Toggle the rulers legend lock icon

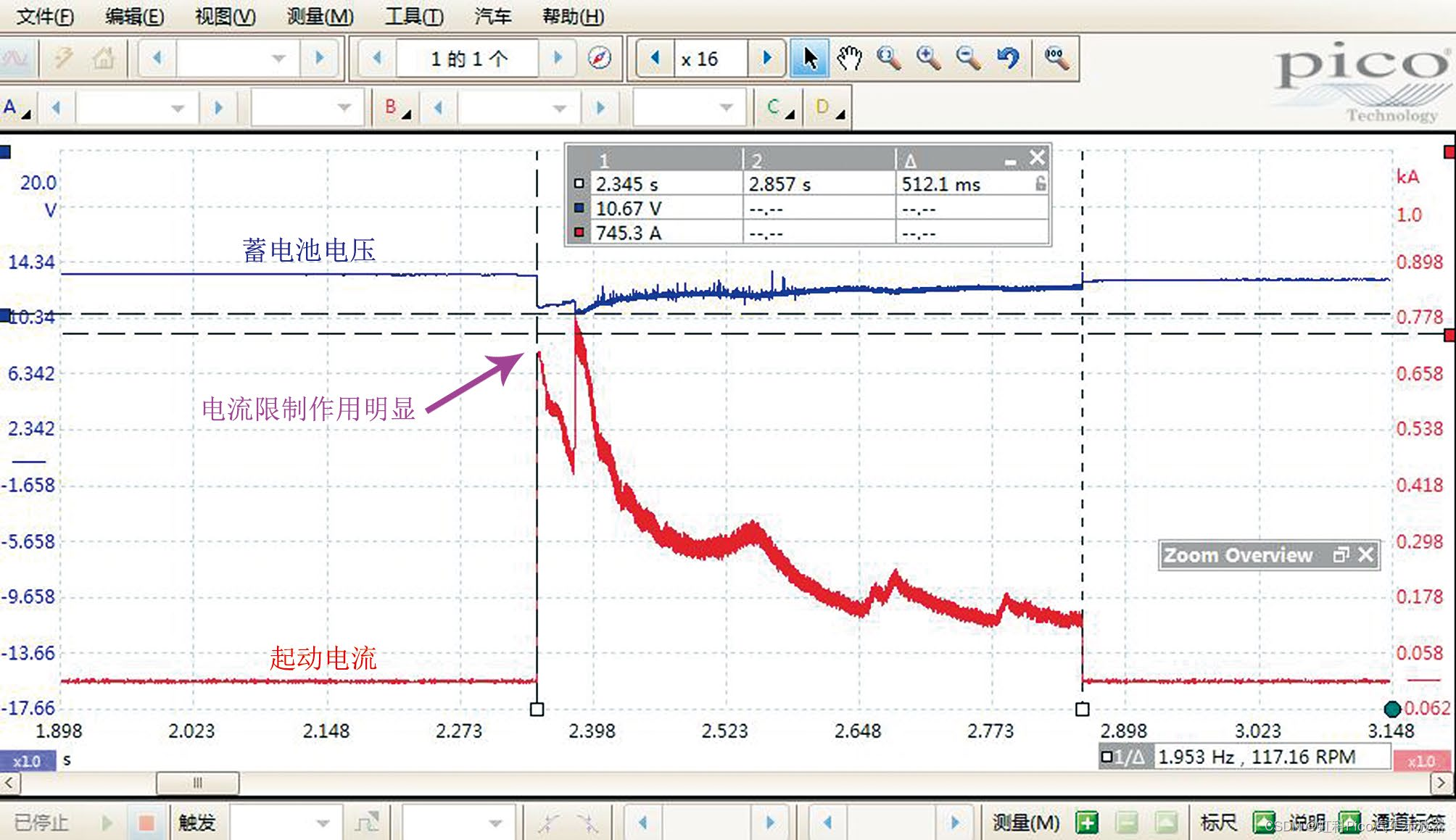[1040, 184]
